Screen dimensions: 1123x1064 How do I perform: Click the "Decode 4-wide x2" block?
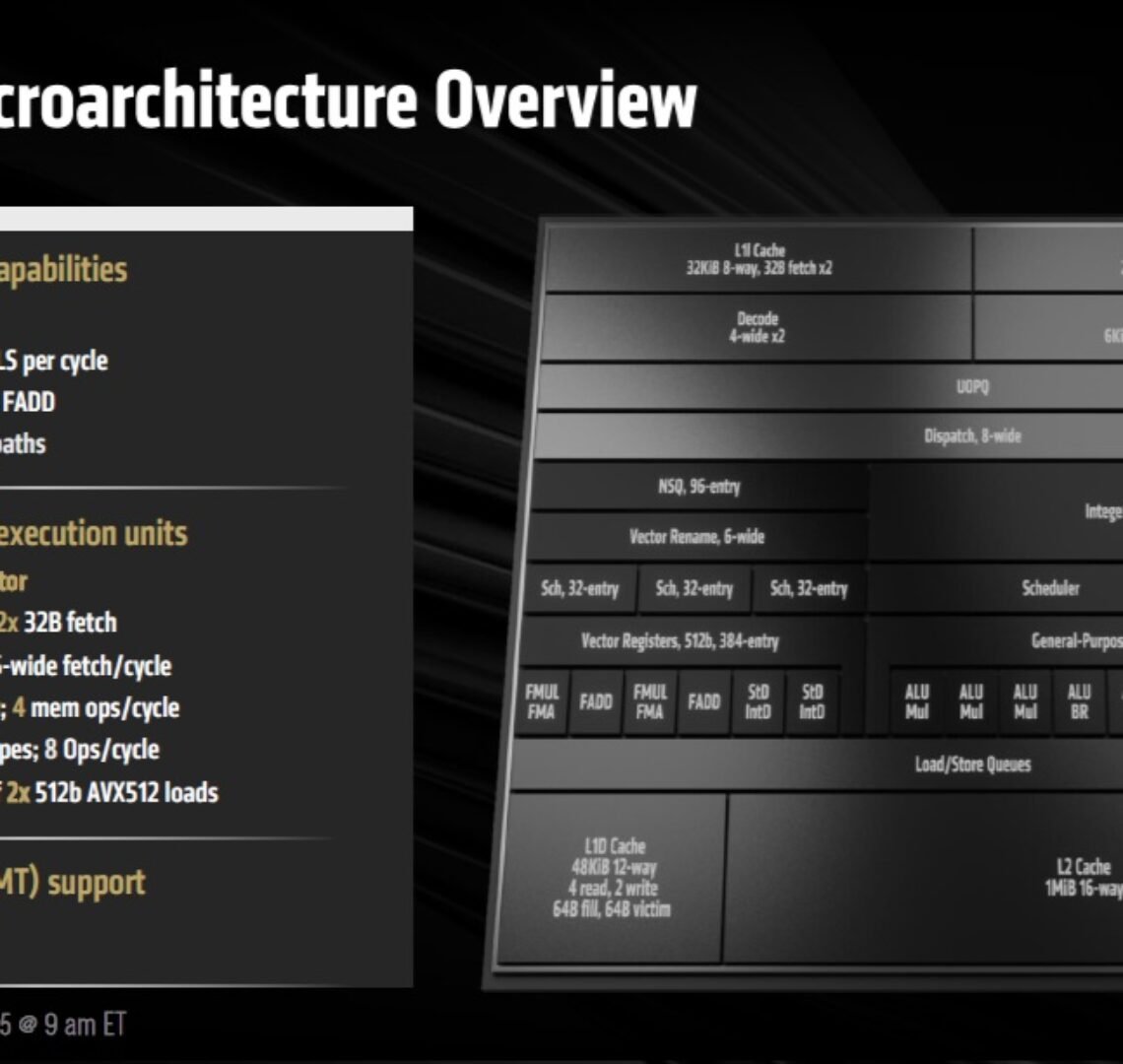757,327
